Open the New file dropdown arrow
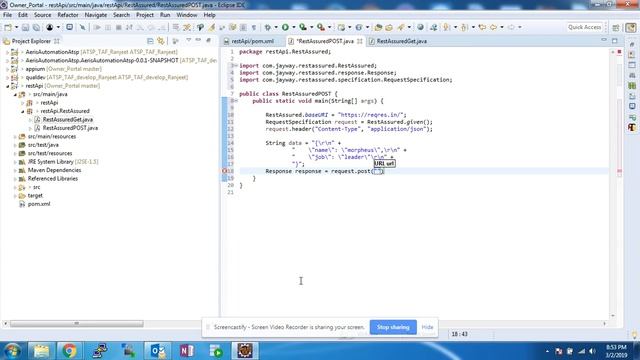Image resolution: width=640 pixels, height=360 pixels. pos(16,27)
